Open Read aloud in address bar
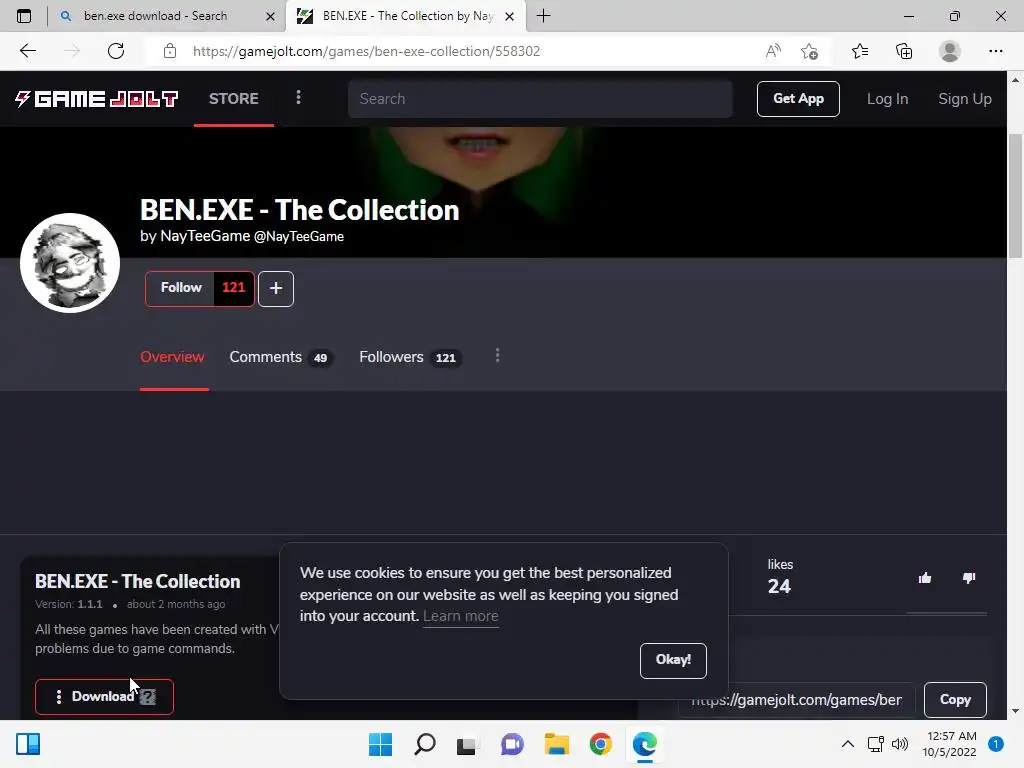Viewport: 1024px width, 768px height. click(773, 51)
